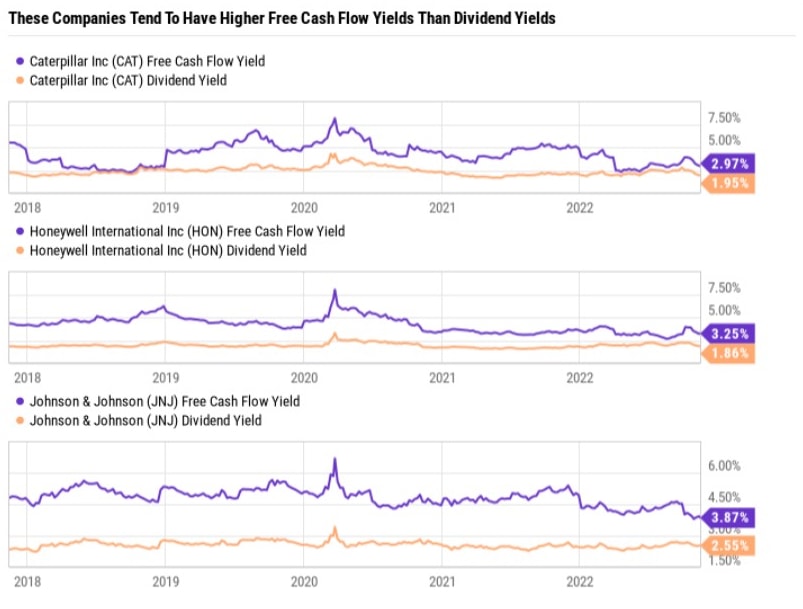This screenshot has height=609, width=803.
Task: Click the chart title about free cash flow yields
Action: [x=282, y=18]
